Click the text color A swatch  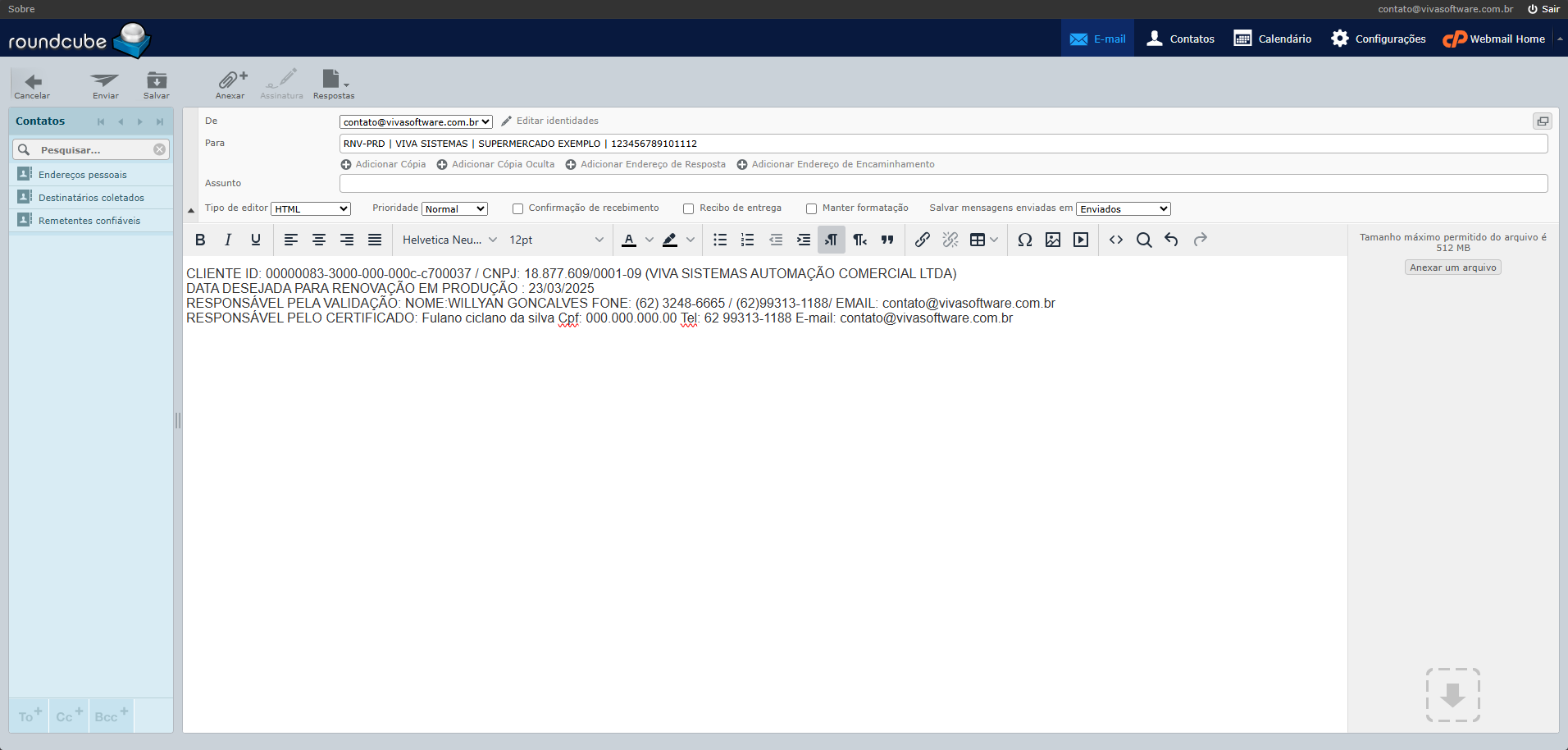(629, 240)
